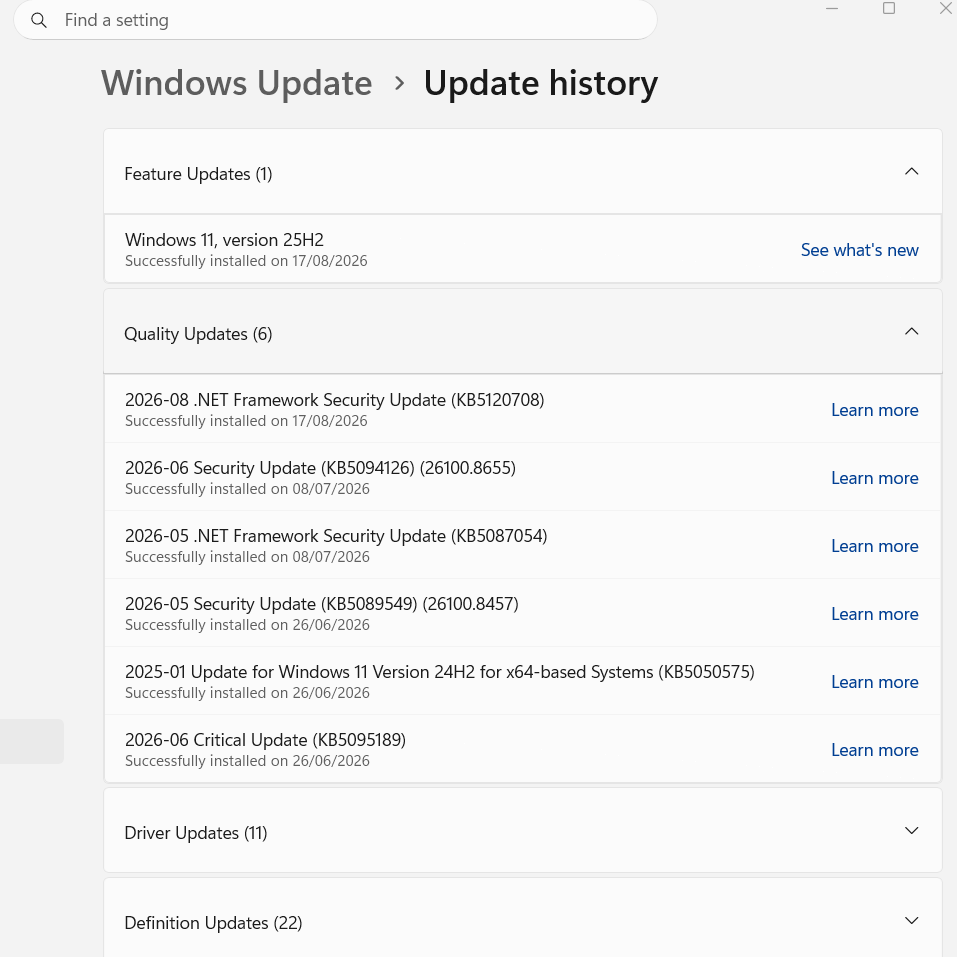Collapse the Quality Updates section chevron
Image resolution: width=957 pixels, height=957 pixels.
click(x=911, y=331)
